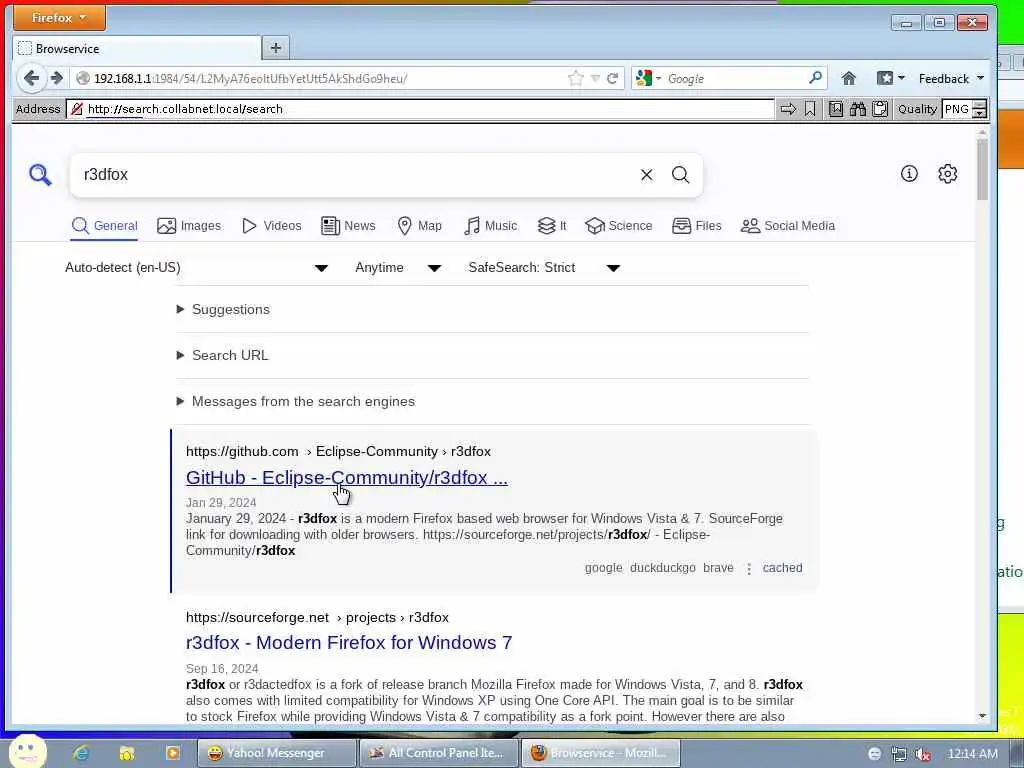Expand Messages from the search engines
This screenshot has height=768, width=1024.
tap(296, 402)
